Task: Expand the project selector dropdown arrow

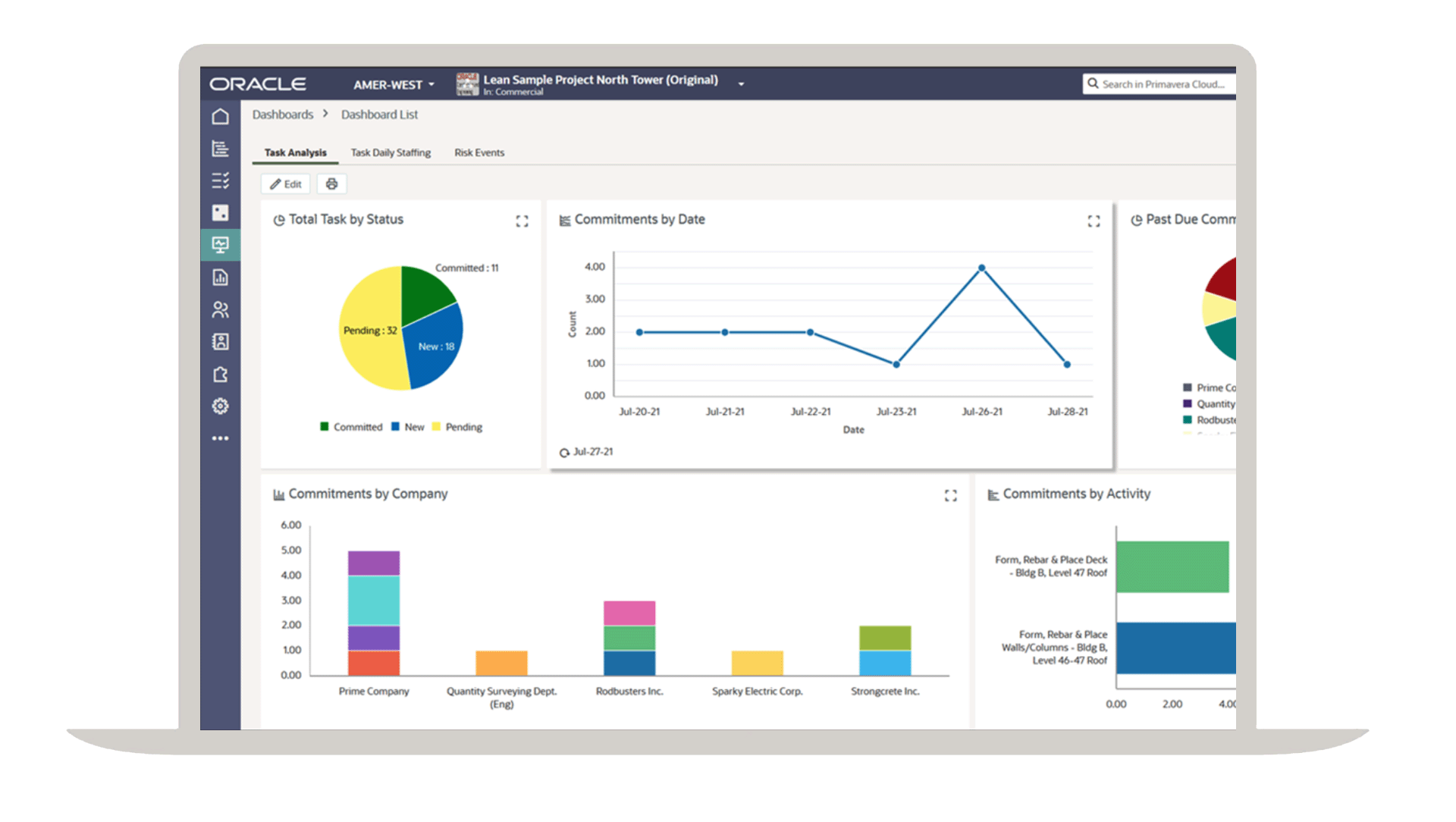Action: tap(741, 84)
